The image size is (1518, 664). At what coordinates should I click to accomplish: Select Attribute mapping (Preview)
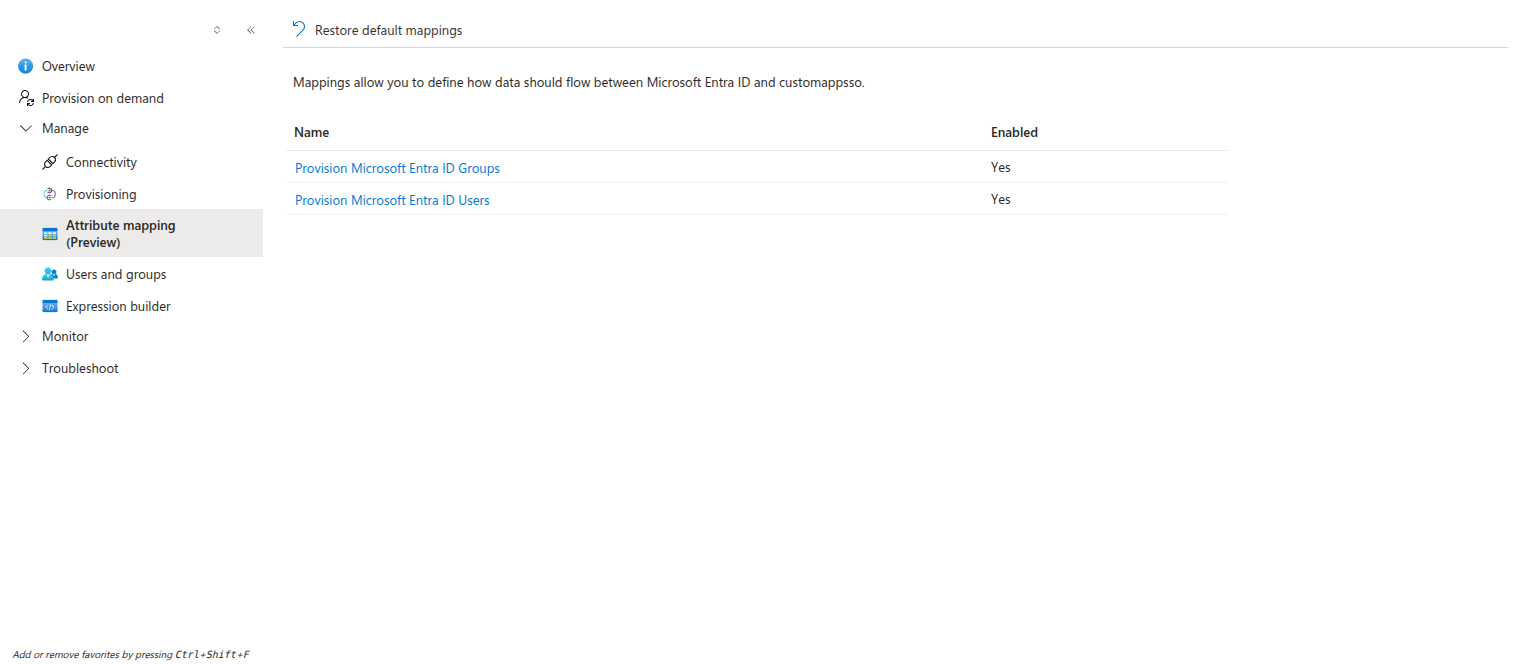[x=131, y=233]
